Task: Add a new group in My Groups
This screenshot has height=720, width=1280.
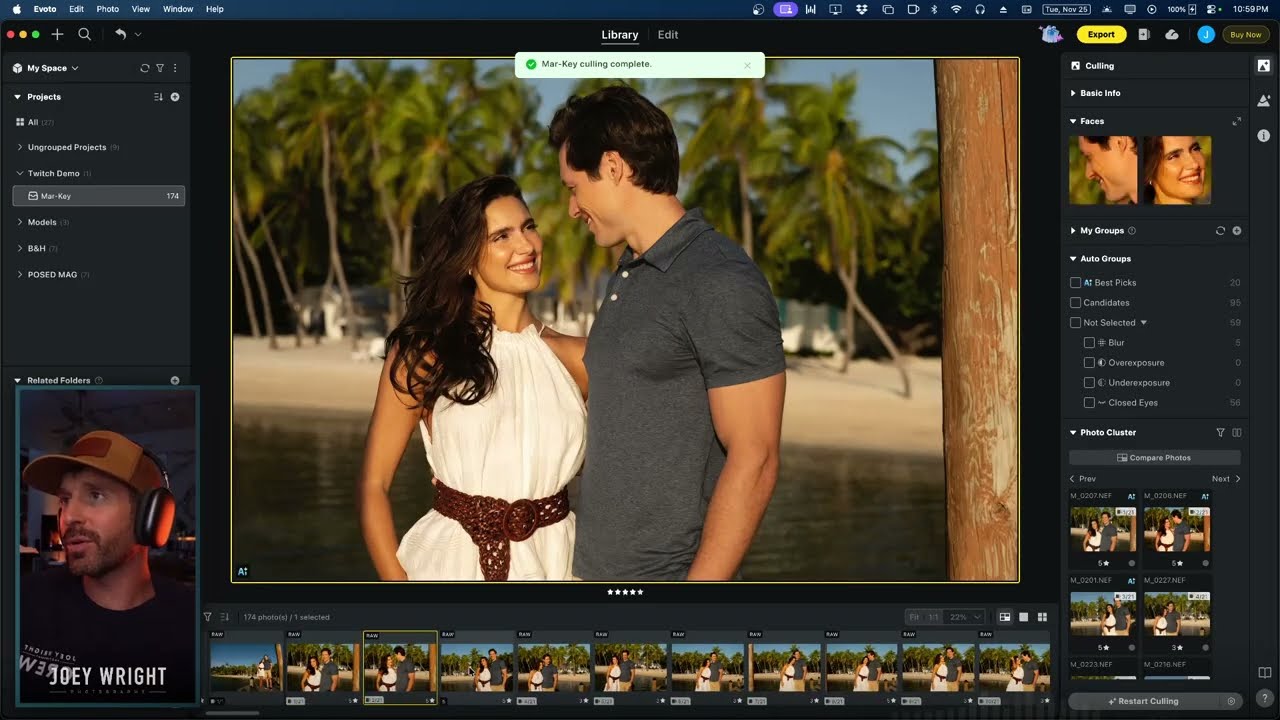Action: coord(1237,231)
